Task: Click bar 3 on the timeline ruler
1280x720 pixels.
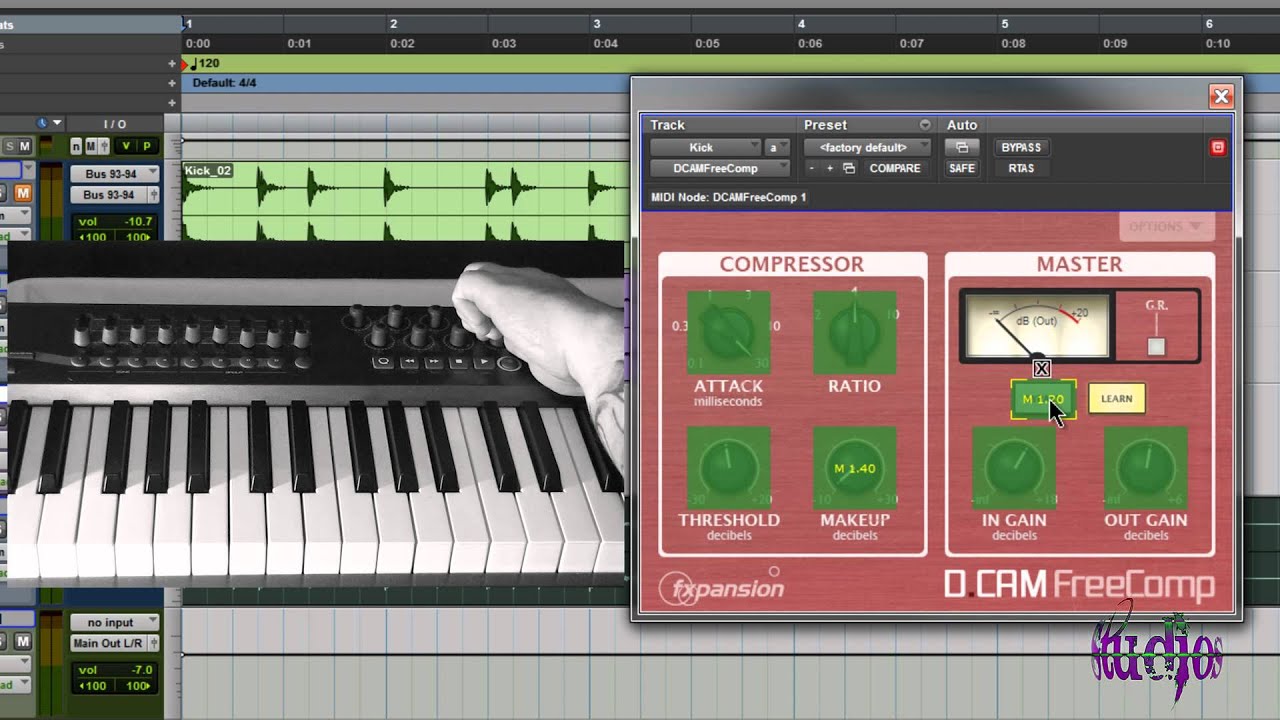Action: 597,23
